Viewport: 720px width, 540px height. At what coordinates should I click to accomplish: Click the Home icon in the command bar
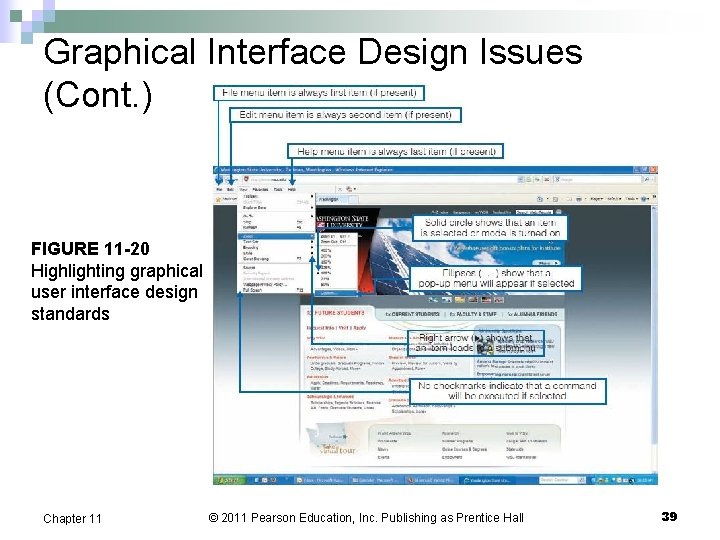click(x=540, y=199)
